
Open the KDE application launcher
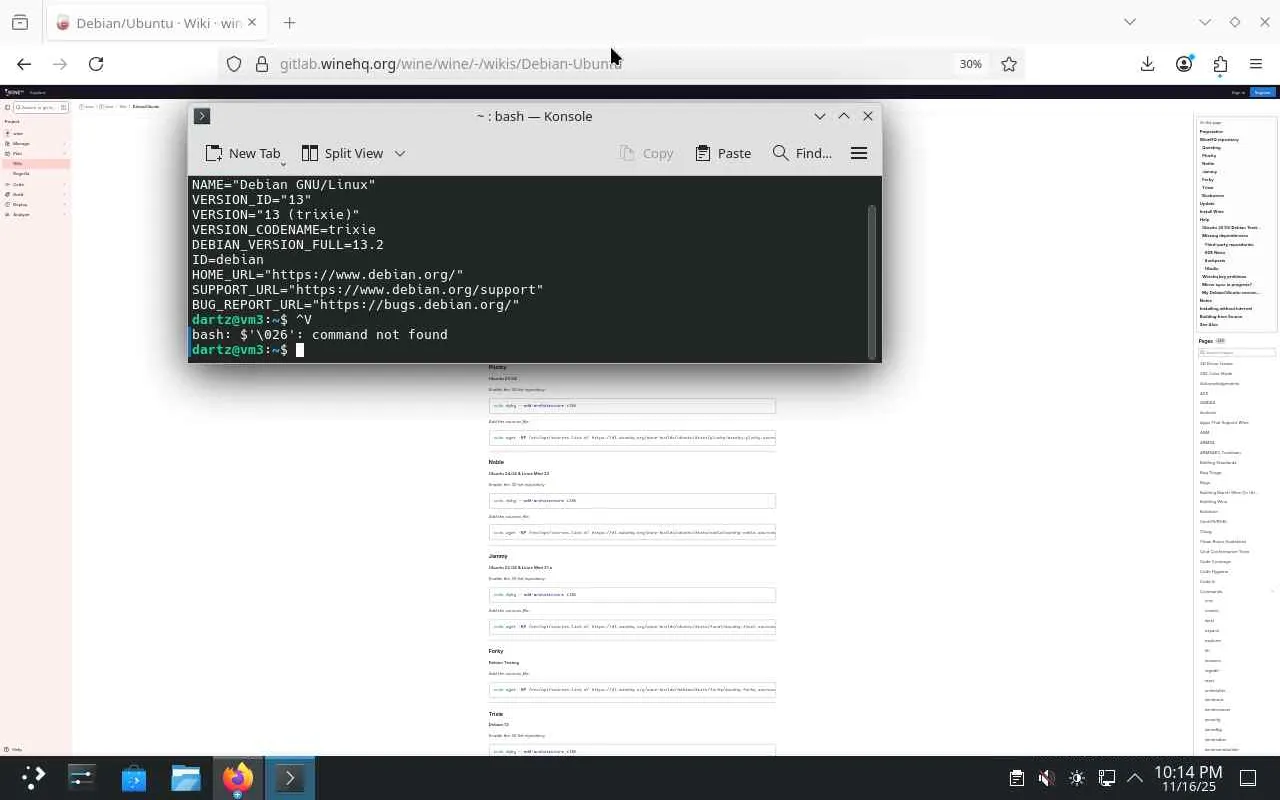click(32, 778)
